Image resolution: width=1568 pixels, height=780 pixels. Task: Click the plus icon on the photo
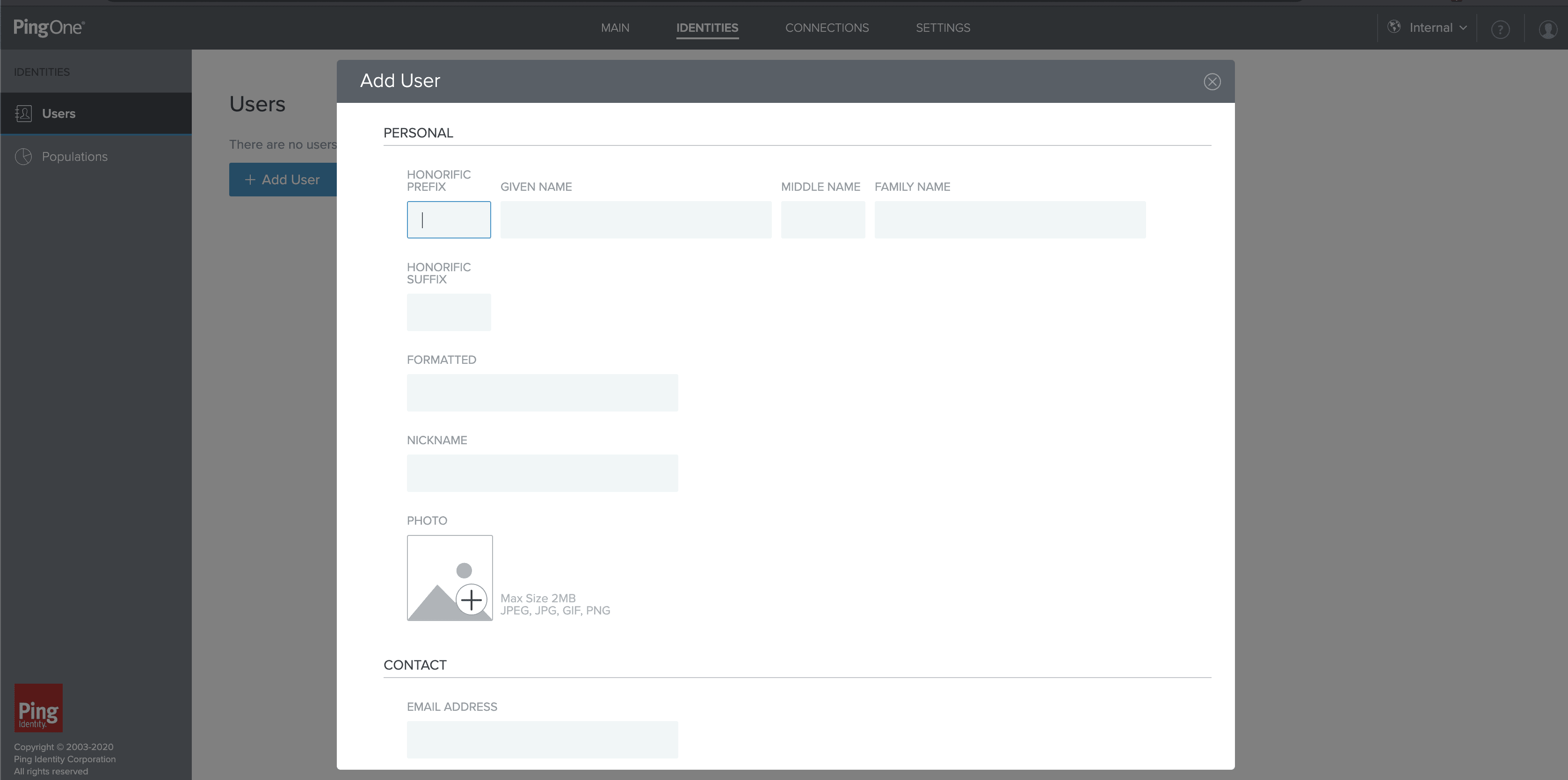pos(472,600)
